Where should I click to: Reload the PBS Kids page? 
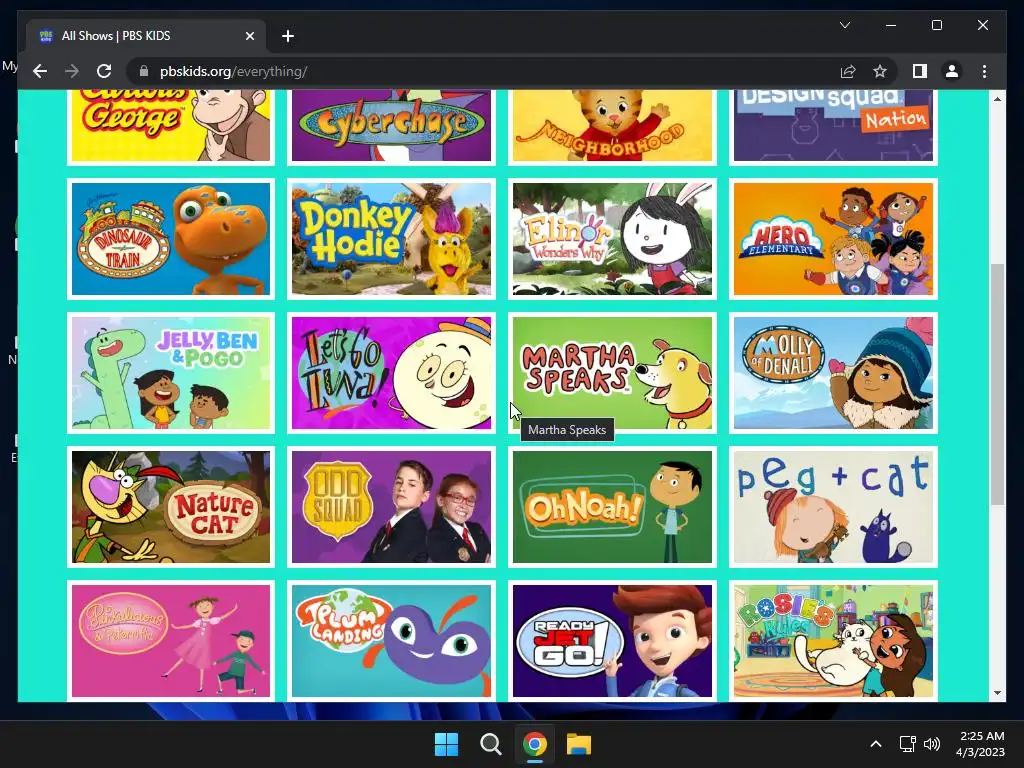pos(104,71)
